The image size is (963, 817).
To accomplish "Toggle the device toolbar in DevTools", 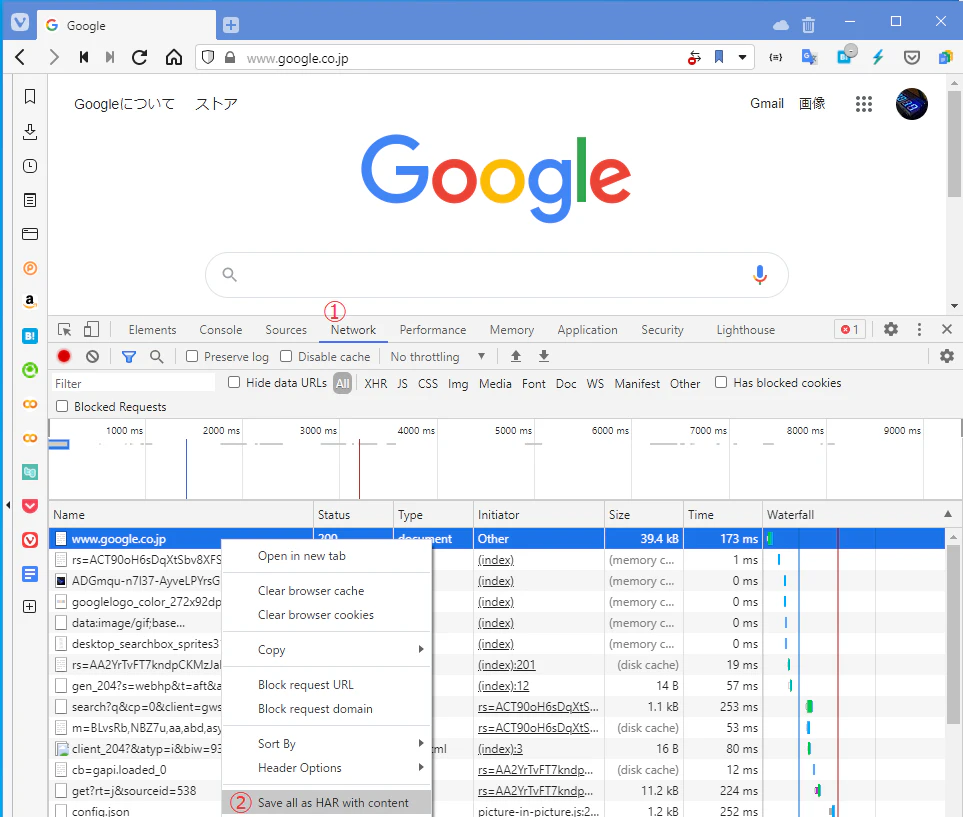I will [91, 330].
